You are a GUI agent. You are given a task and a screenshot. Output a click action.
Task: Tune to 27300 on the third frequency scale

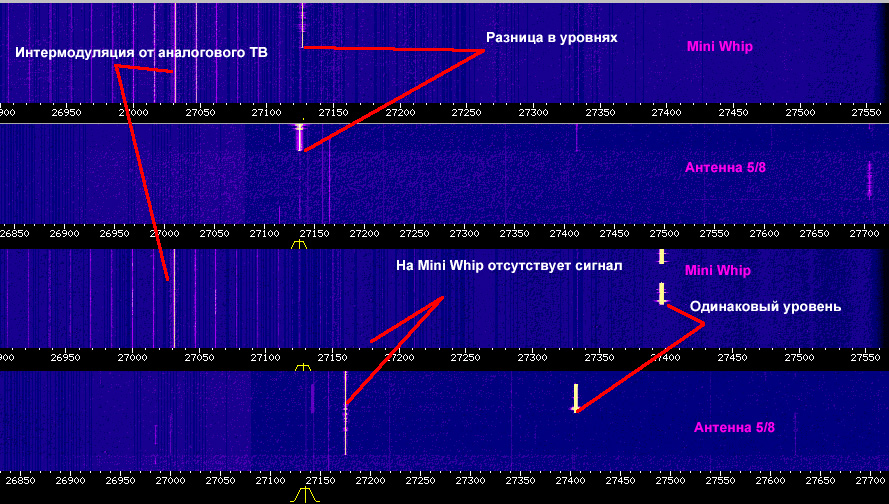(532, 357)
